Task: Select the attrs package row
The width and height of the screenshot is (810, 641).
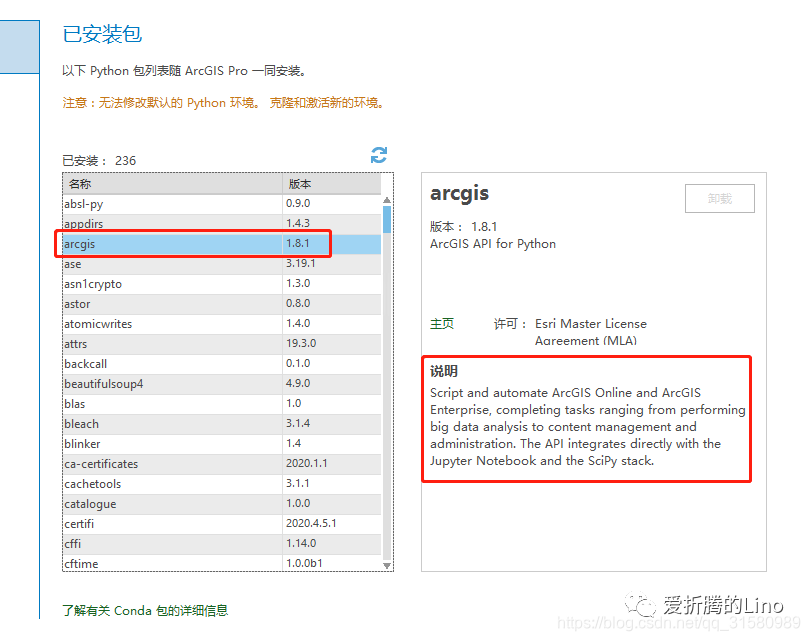Action: click(222, 344)
